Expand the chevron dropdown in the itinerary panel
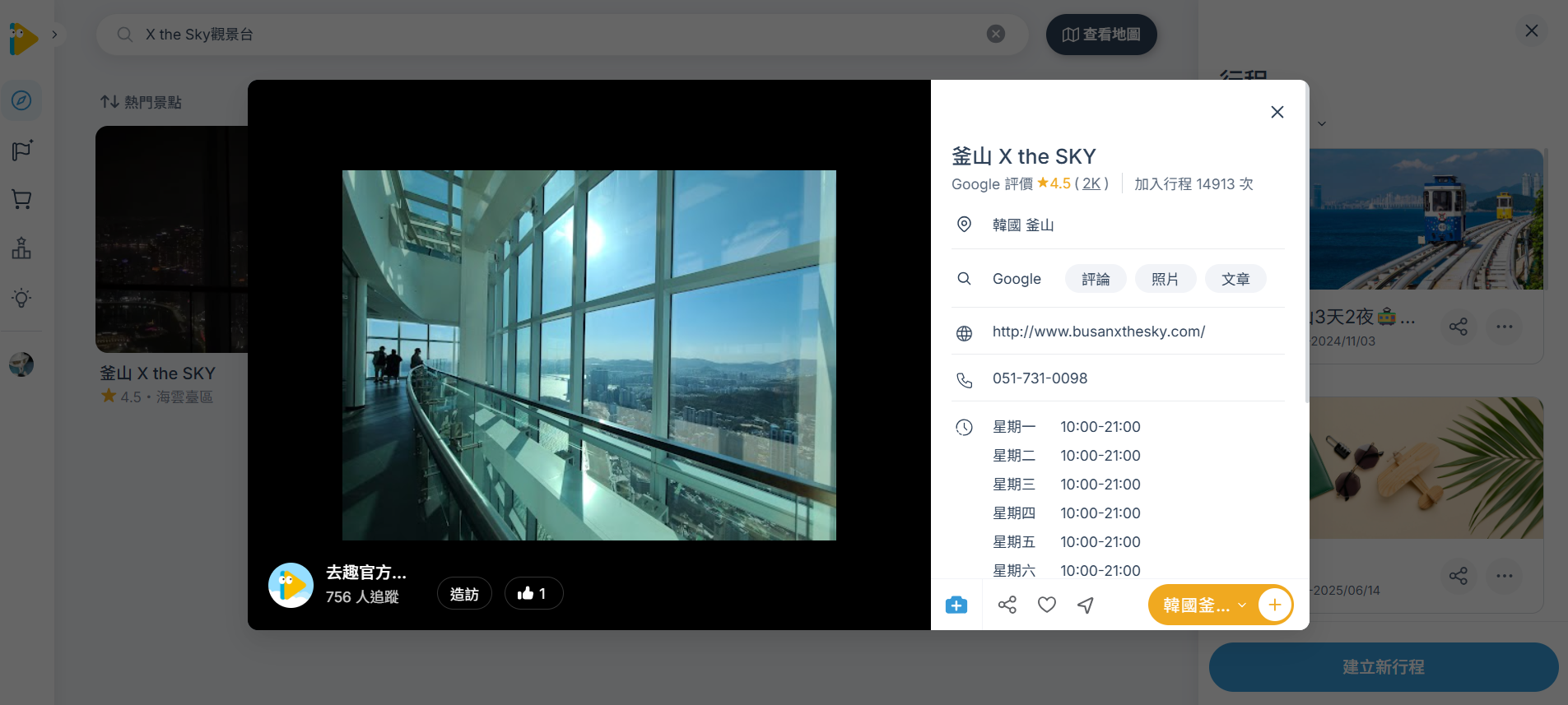This screenshot has height=705, width=1568. pyautogui.click(x=1322, y=124)
